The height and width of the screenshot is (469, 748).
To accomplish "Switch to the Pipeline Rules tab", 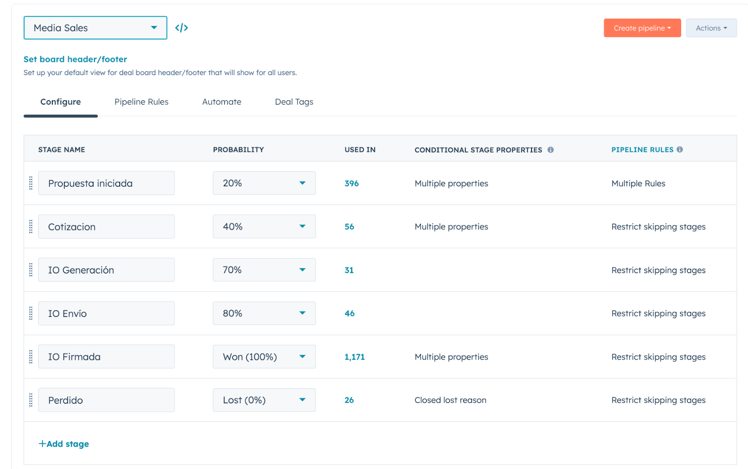I will [x=141, y=102].
